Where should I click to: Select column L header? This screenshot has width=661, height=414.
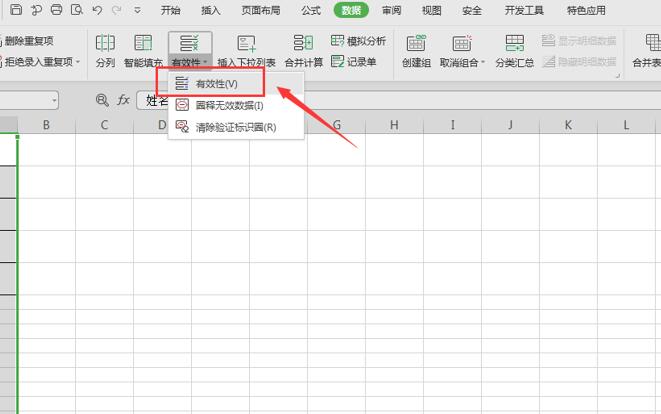626,125
